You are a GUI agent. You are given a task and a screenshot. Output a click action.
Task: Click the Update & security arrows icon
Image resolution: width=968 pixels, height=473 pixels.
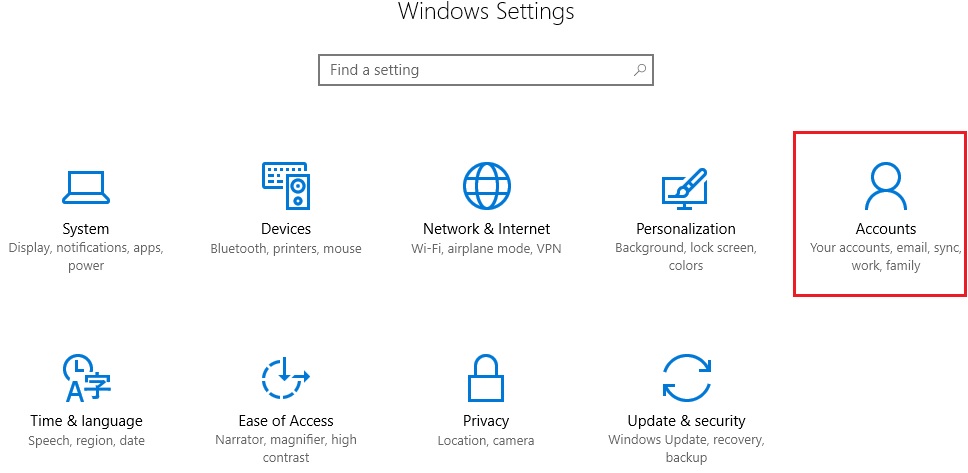(x=686, y=379)
